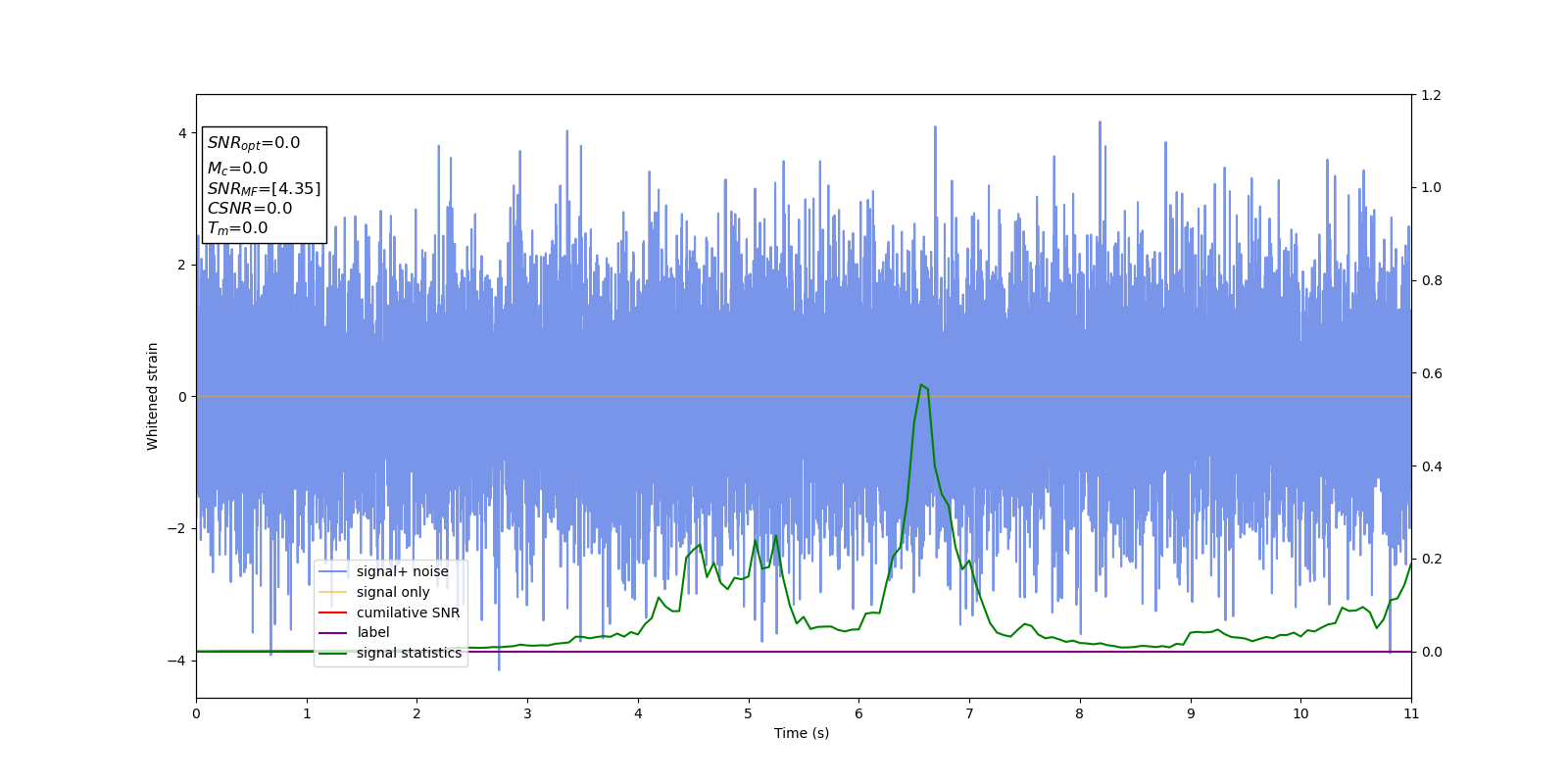Click the CSNR=0.0 annotation text

249,208
